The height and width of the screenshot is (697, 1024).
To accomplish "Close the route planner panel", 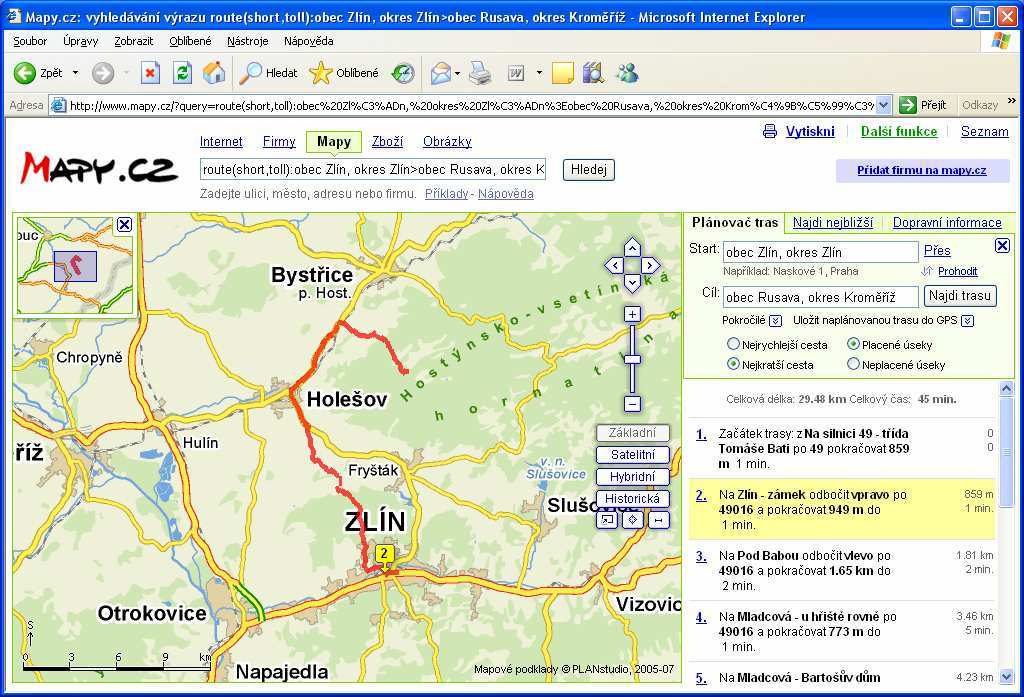I will point(1002,246).
